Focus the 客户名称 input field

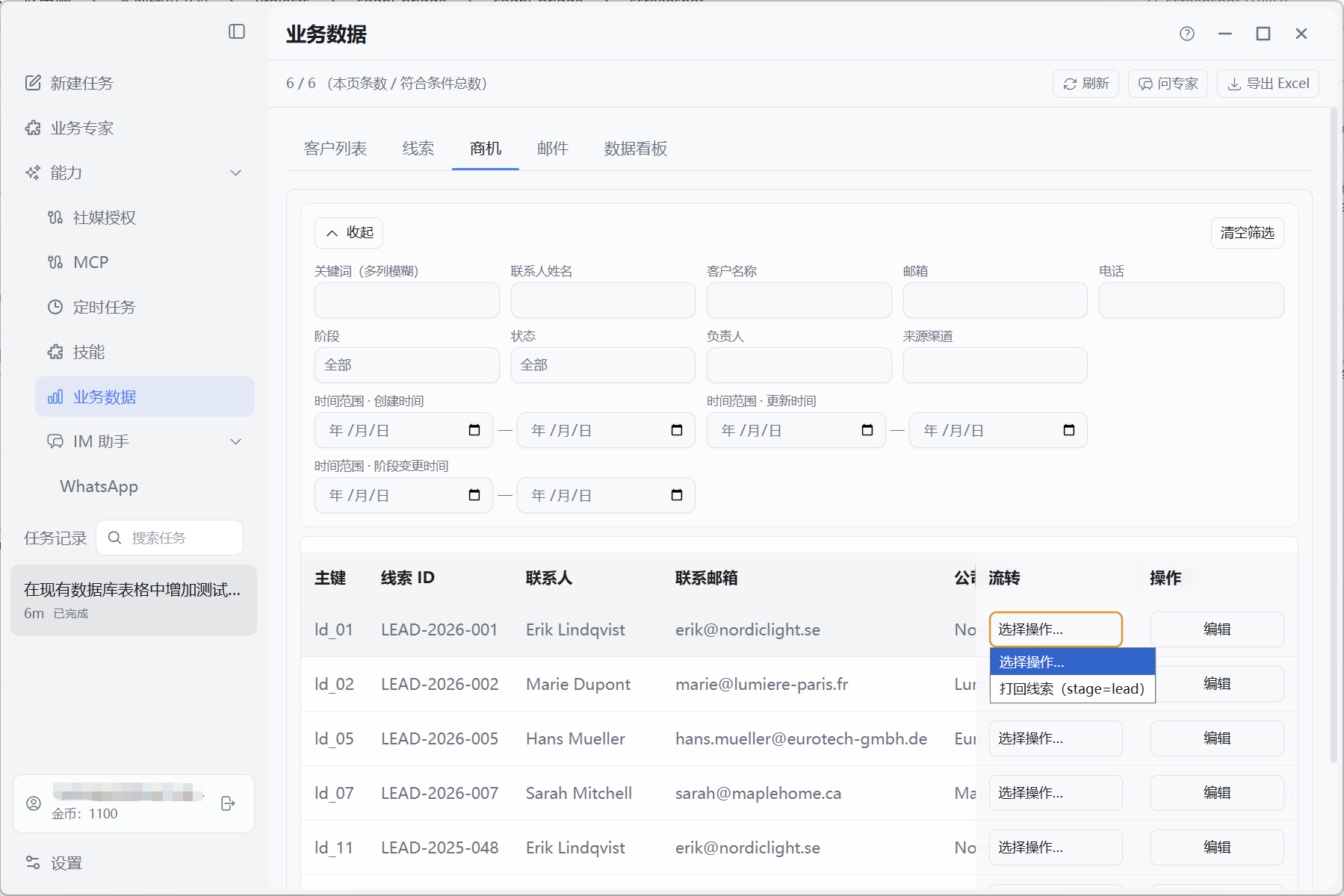799,300
